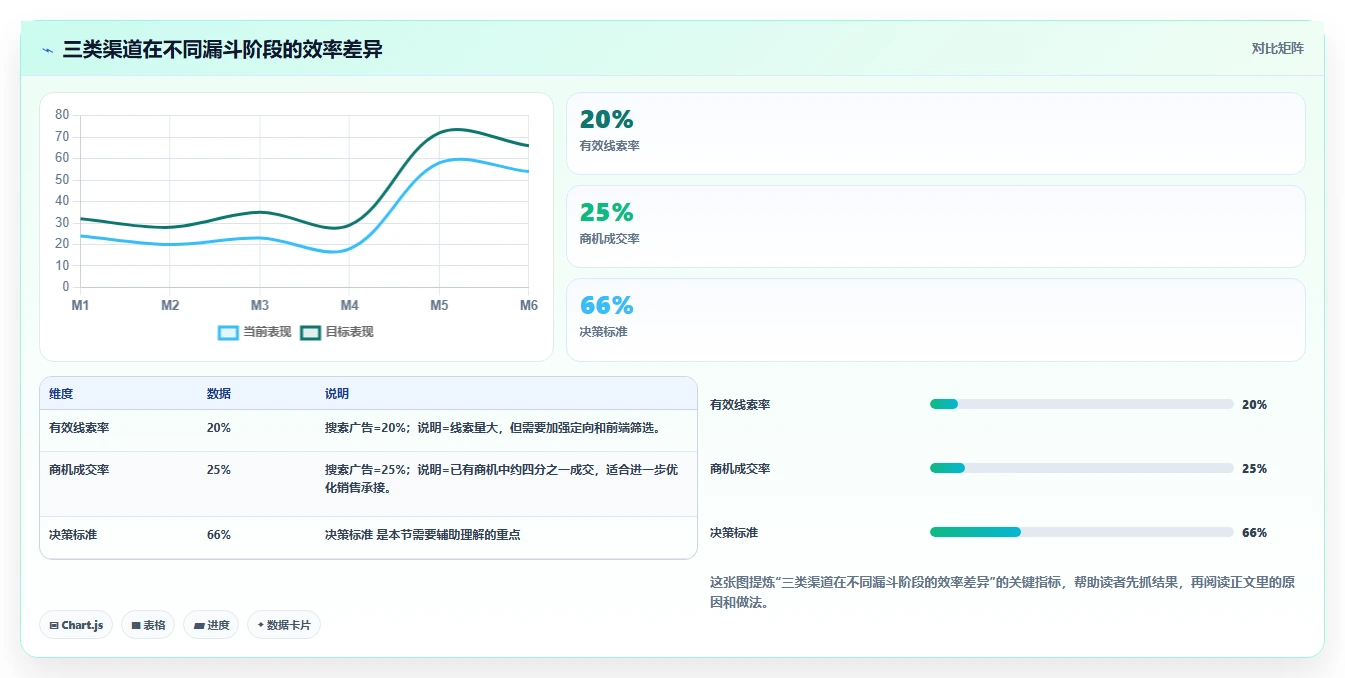Toggle the 当前表现 legend swatch

click(228, 332)
